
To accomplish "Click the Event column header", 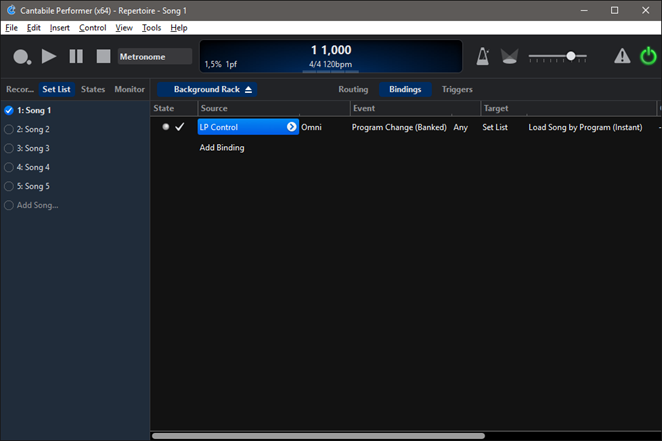I will click(415, 108).
